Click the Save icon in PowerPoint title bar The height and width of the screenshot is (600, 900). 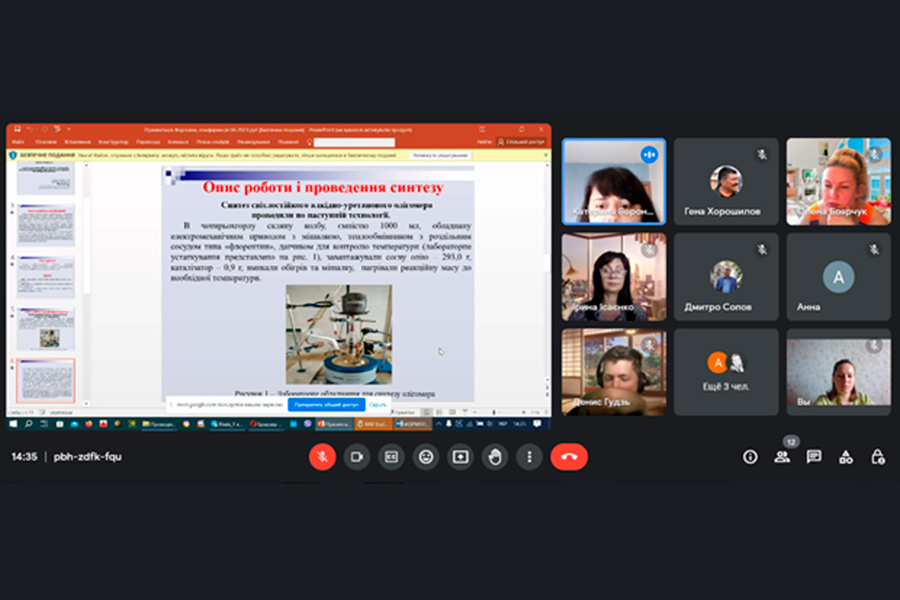[17, 129]
